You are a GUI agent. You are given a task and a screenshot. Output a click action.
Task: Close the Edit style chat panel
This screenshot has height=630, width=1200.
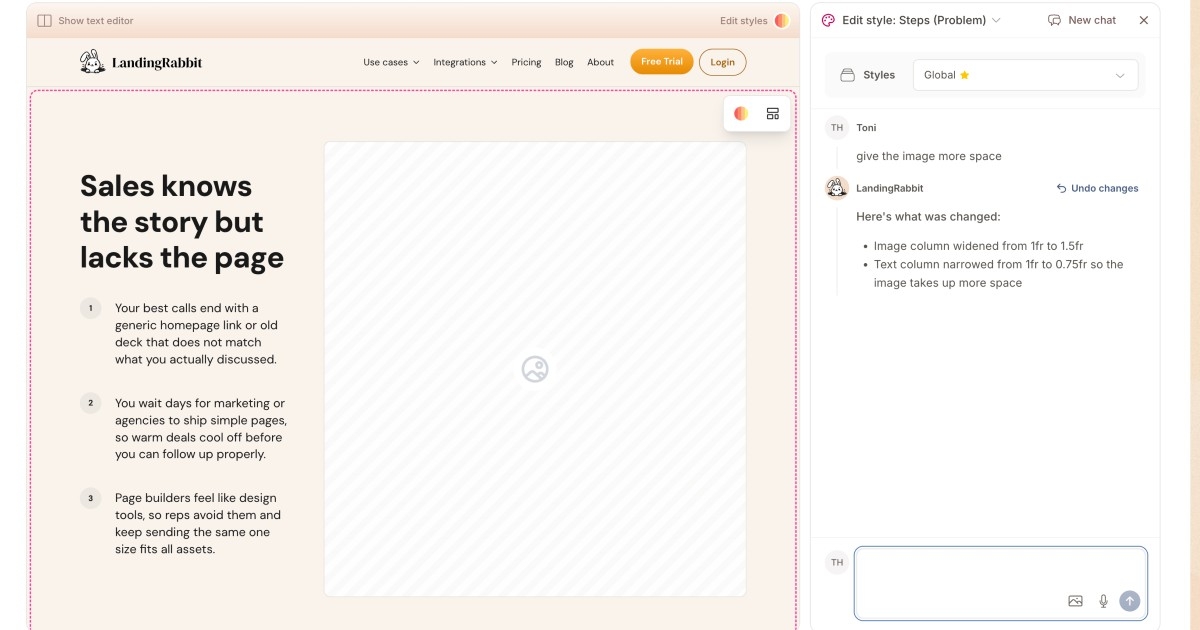point(1144,20)
